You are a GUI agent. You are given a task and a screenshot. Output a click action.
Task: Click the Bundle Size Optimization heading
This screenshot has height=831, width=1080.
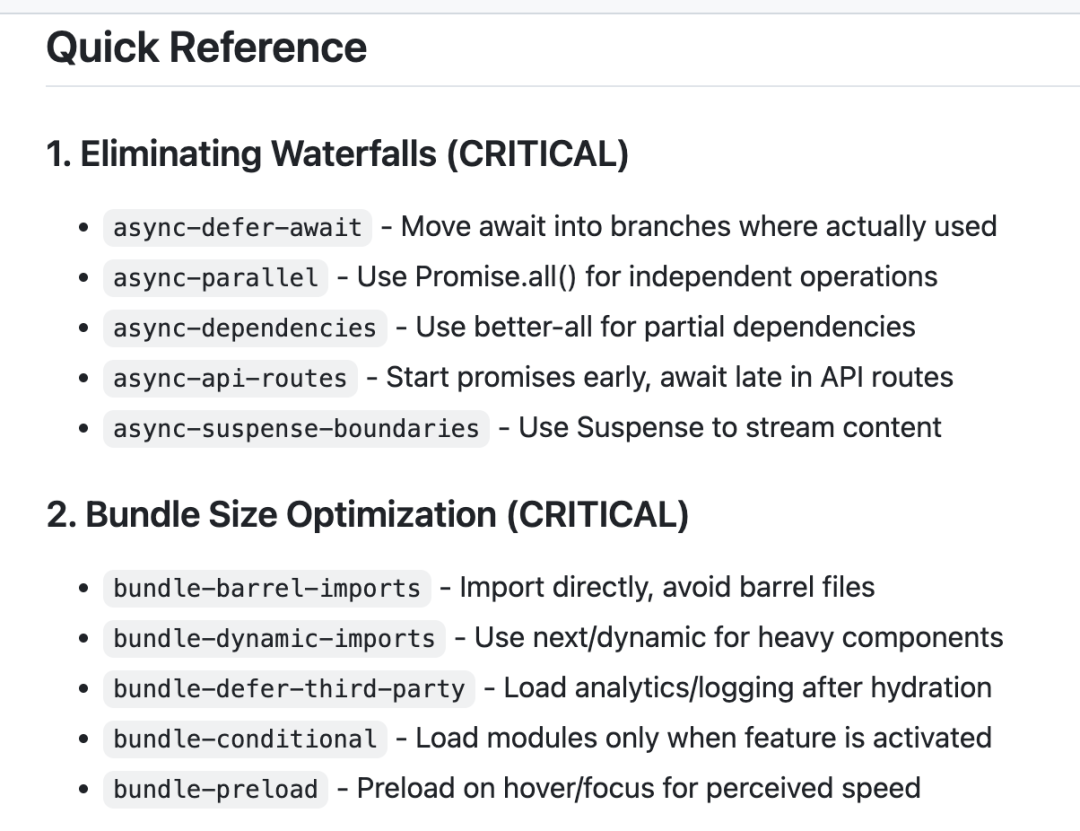tap(367, 515)
